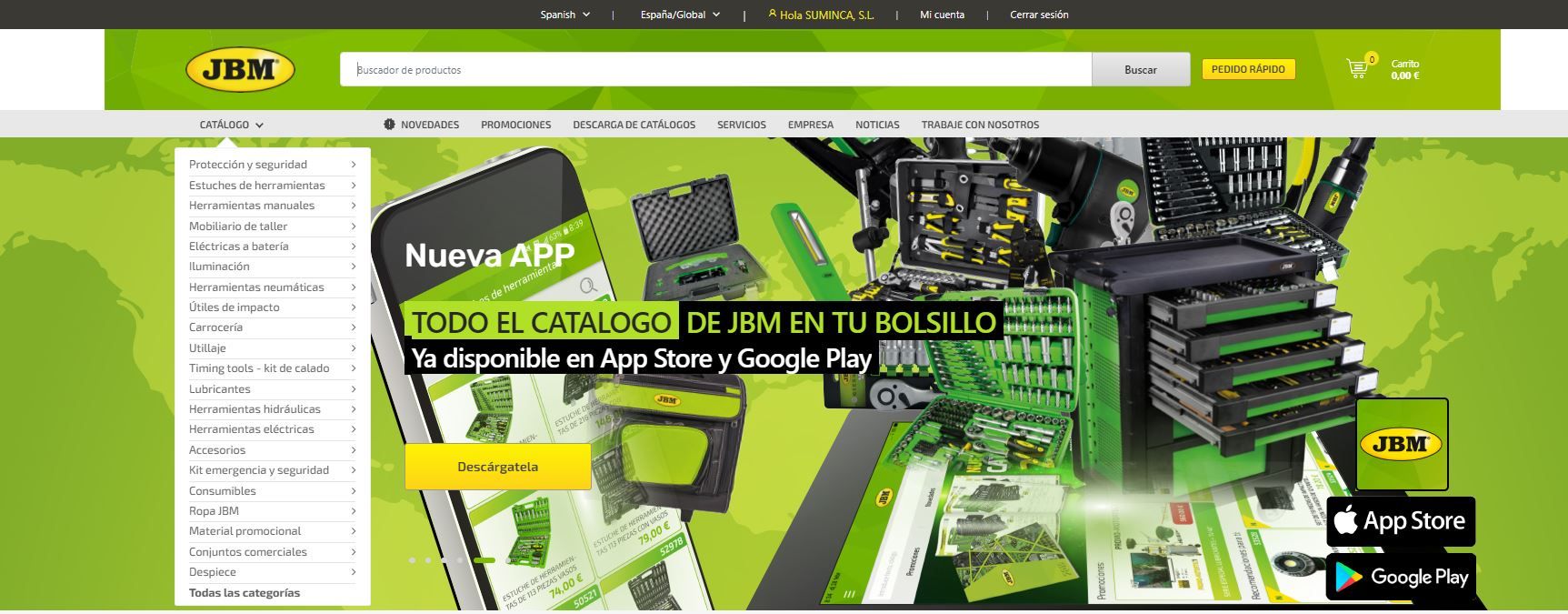The height and width of the screenshot is (614, 1568).
Task: Open the shopping cart icon
Action: point(1359,66)
